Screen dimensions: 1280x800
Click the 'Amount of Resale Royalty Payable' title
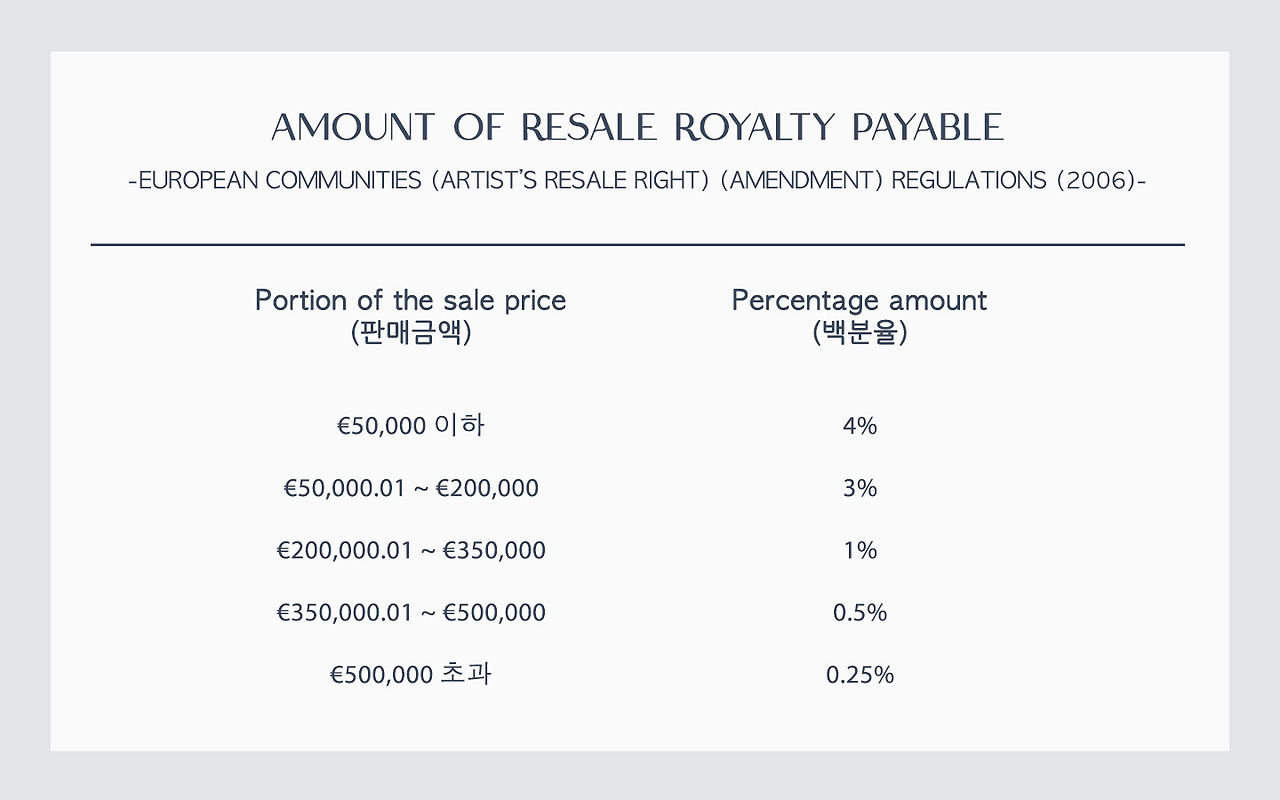coord(637,127)
